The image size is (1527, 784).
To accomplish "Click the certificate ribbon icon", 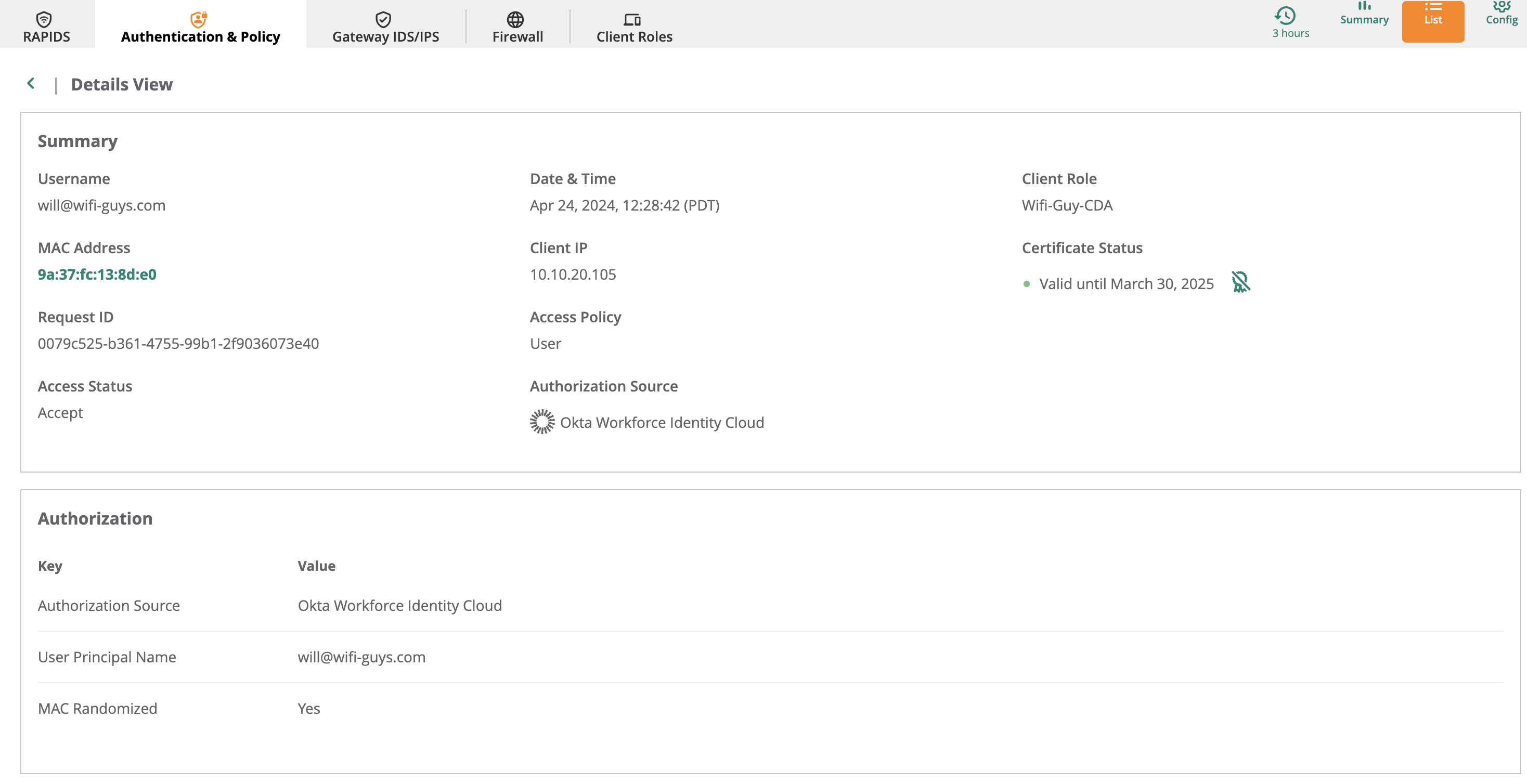I will click(x=1240, y=282).
